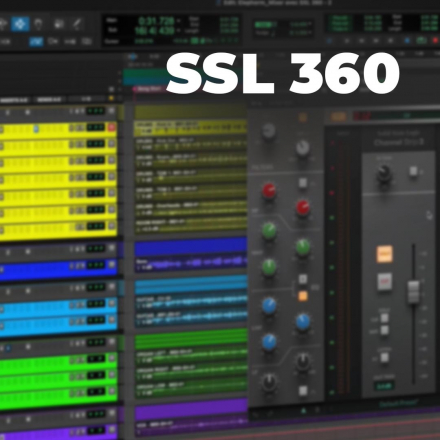Click the Sub counter time display
Viewport: 440px width, 440px height.
coord(154,31)
